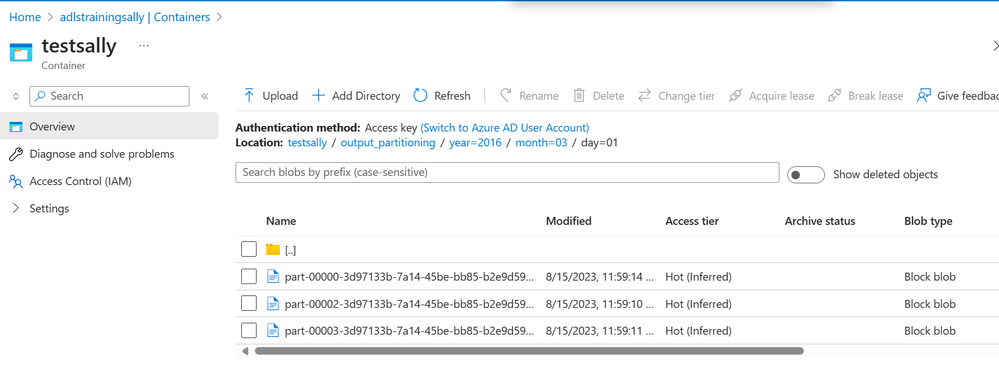The height and width of the screenshot is (390, 999).
Task: Click the Refresh circular arrow icon
Action: tap(420, 96)
